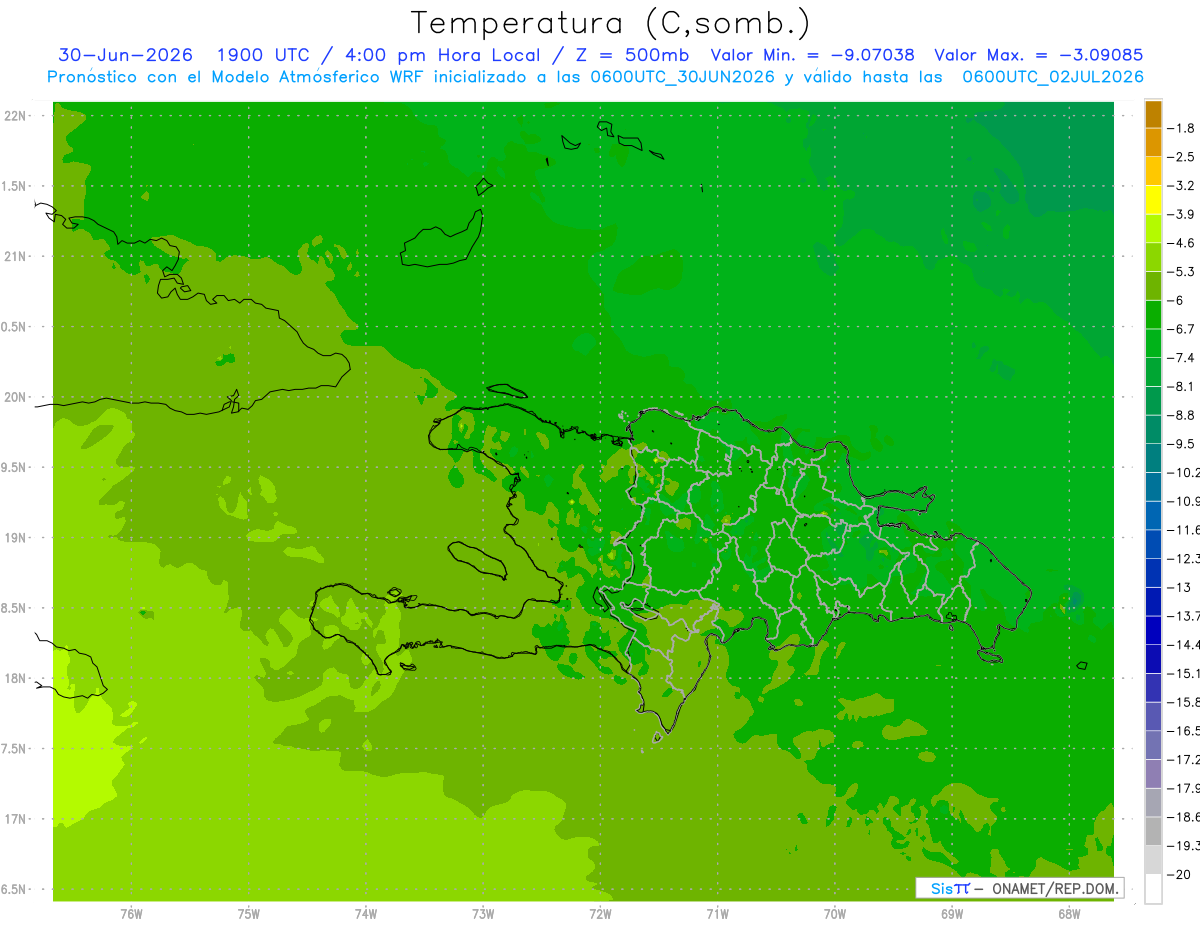Image resolution: width=1200 pixels, height=927 pixels.
Task: Click the -13 value on the color scale
Action: (1179, 587)
